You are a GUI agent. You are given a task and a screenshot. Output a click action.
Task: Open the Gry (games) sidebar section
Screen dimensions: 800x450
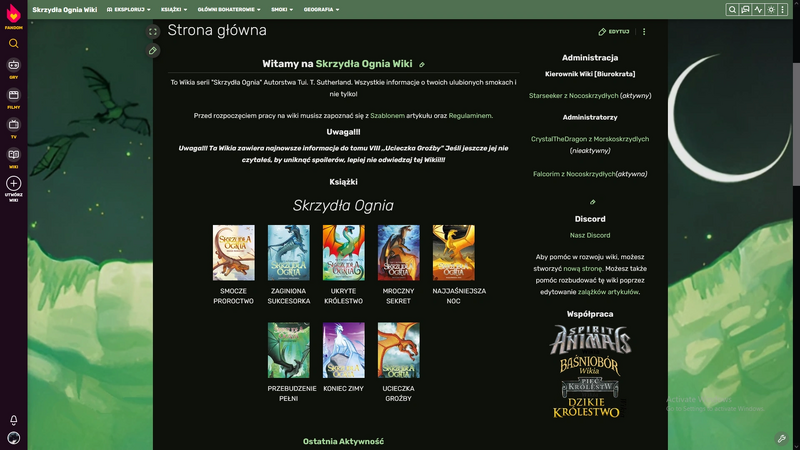click(x=13, y=66)
